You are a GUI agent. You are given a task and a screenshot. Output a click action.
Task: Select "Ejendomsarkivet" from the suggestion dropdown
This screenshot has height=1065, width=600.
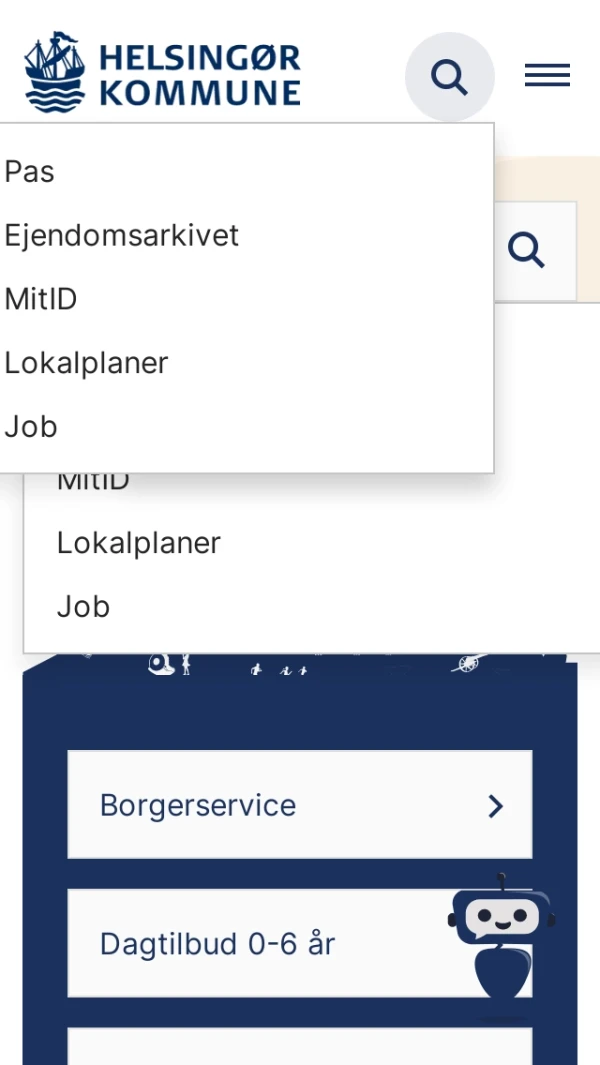tap(122, 235)
